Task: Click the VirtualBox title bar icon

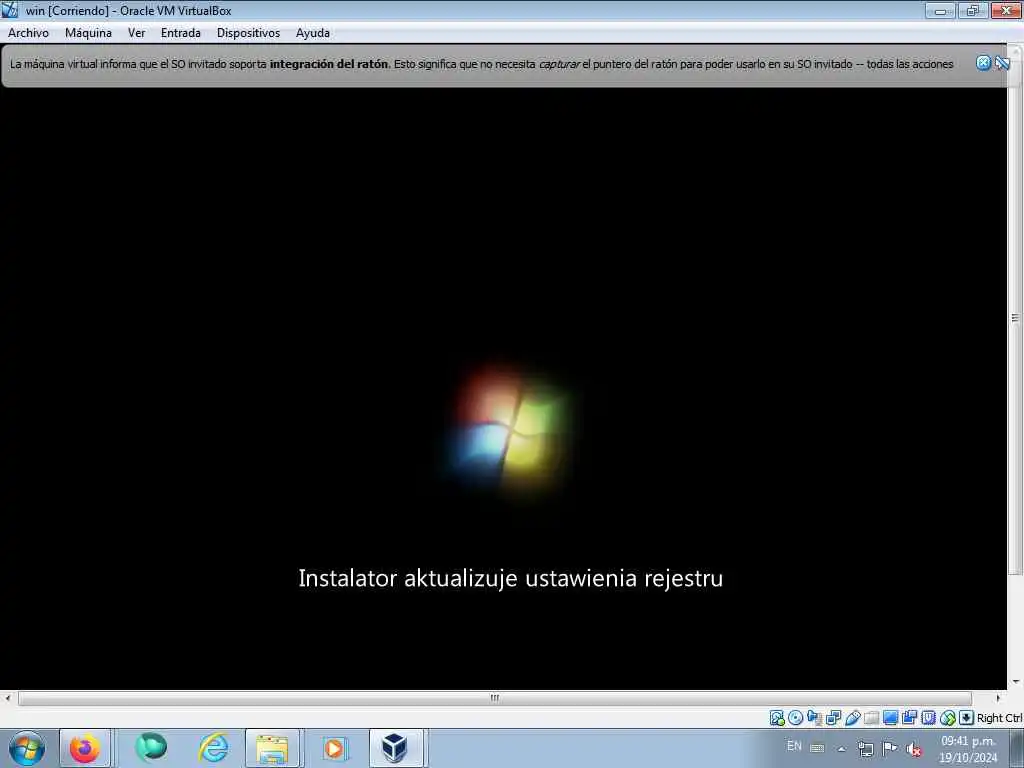Action: coord(10,10)
